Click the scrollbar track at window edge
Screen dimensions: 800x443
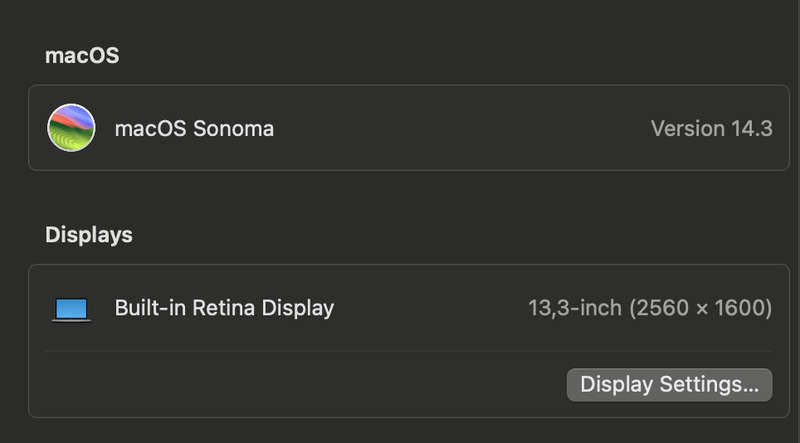795,222
